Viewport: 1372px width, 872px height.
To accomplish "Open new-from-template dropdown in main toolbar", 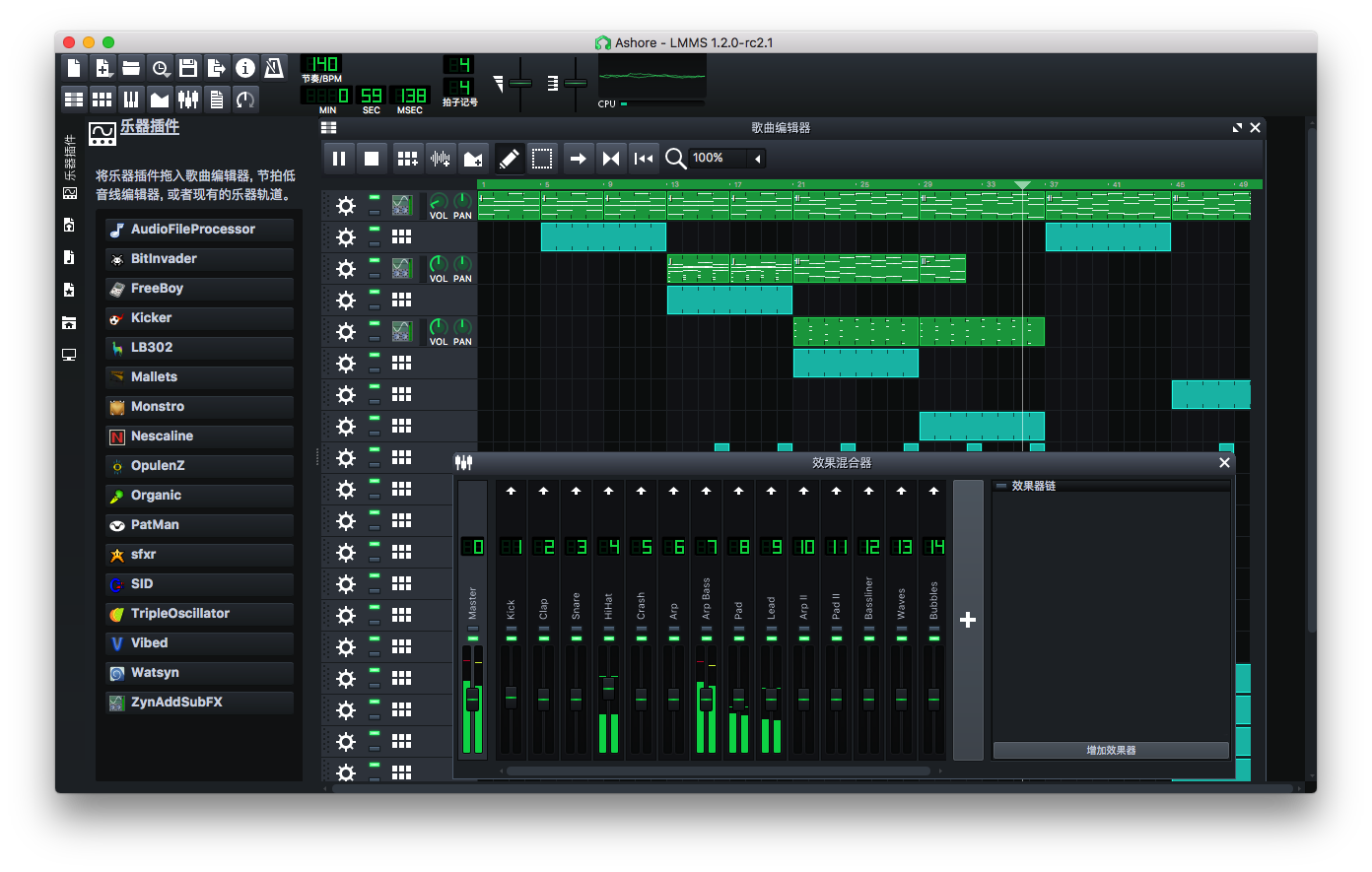I will (x=103, y=68).
